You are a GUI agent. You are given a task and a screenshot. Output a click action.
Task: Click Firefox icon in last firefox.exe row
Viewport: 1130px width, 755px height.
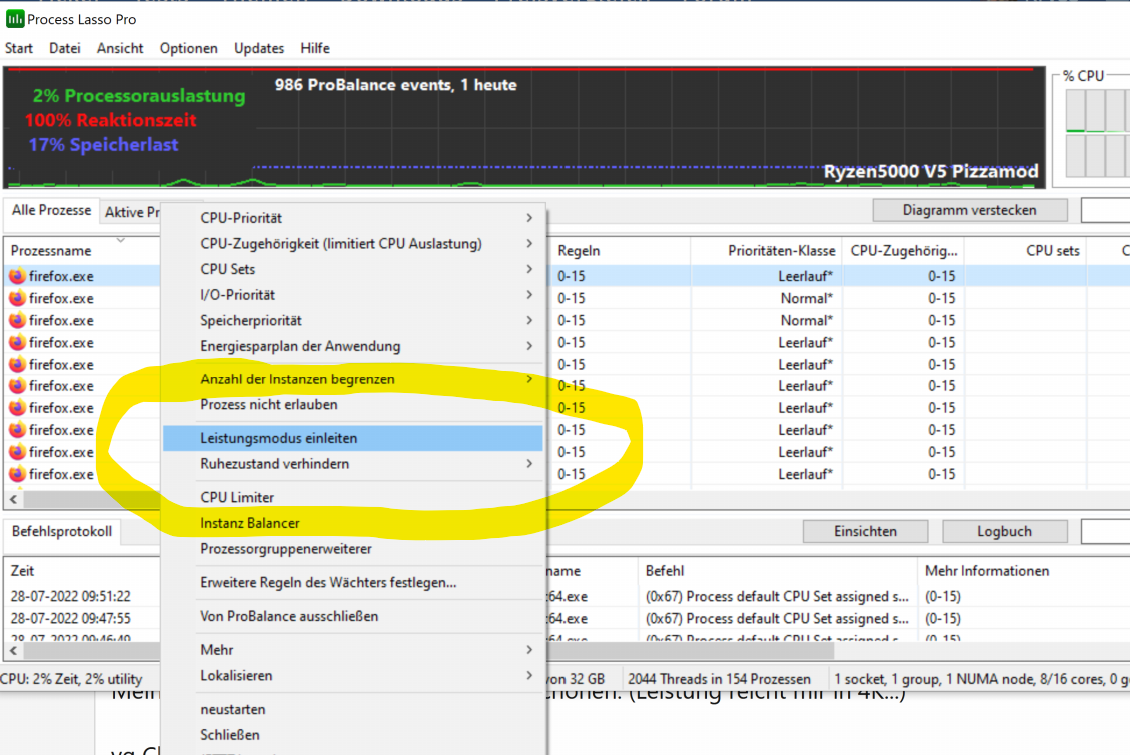click(x=17, y=474)
